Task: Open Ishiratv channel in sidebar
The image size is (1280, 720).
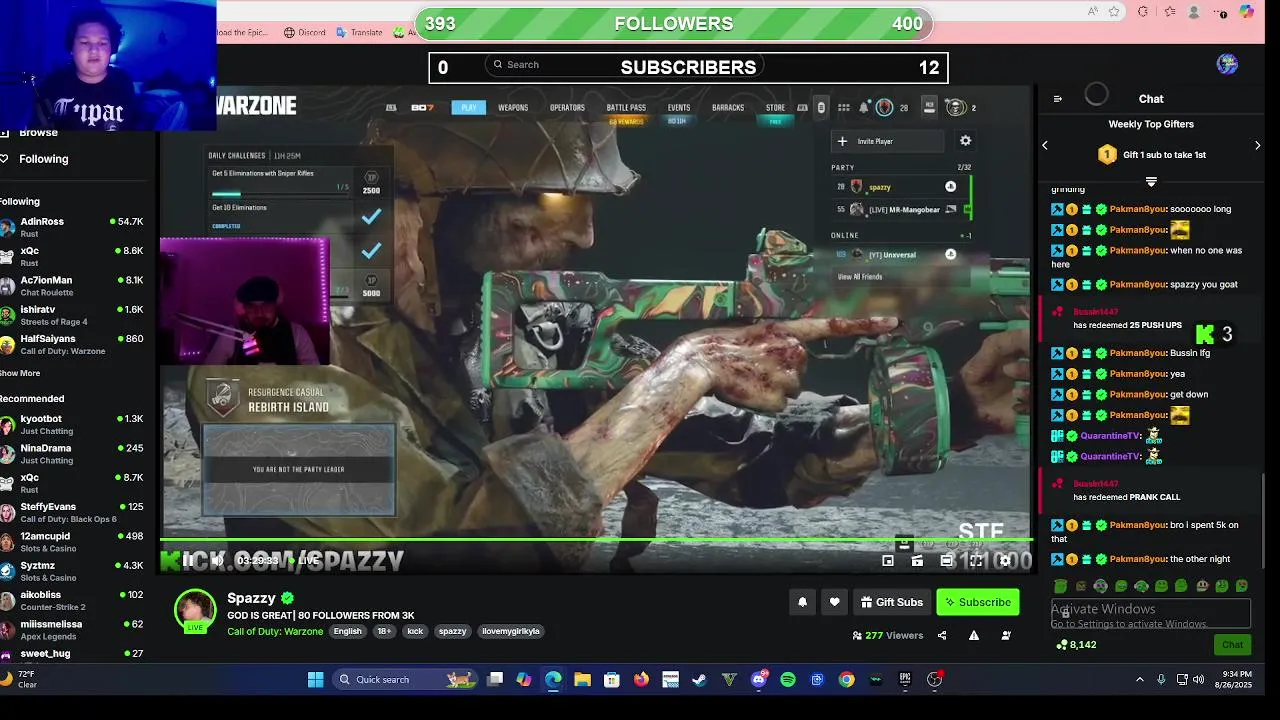Action: pos(72,315)
